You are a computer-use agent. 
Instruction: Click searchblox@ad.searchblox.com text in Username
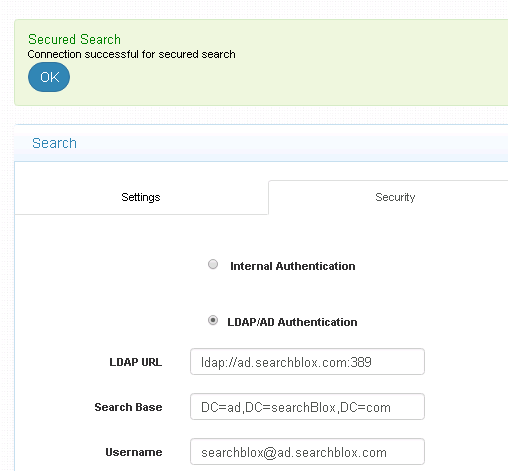(294, 452)
